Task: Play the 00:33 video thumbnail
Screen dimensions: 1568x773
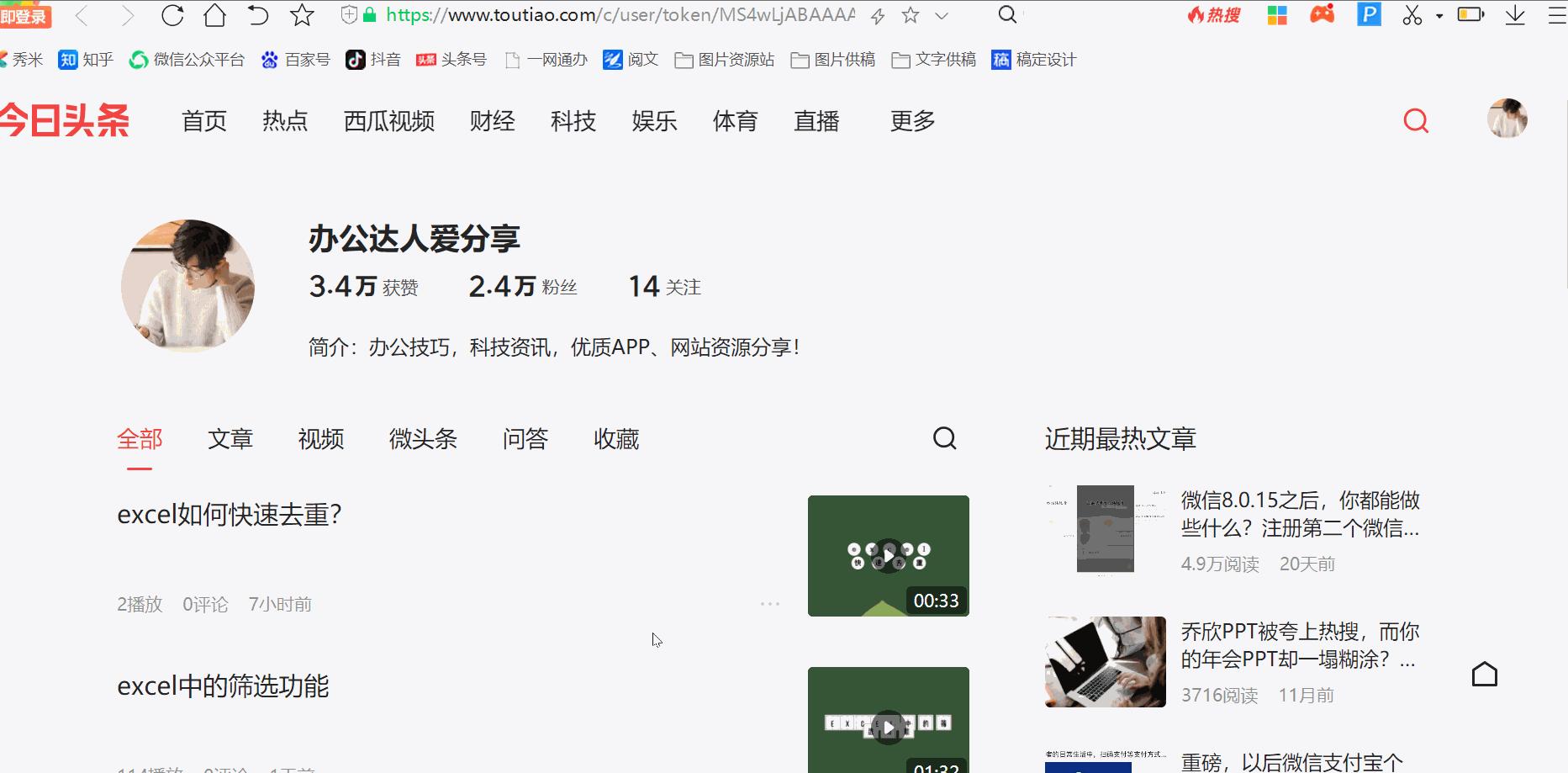Action: pyautogui.click(x=889, y=555)
